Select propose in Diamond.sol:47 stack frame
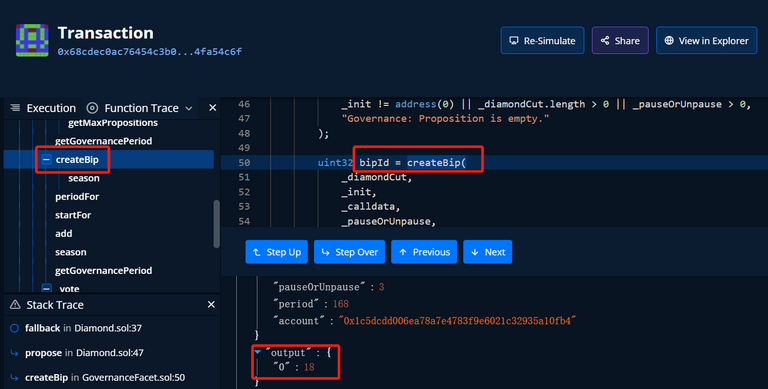 pyautogui.click(x=84, y=353)
